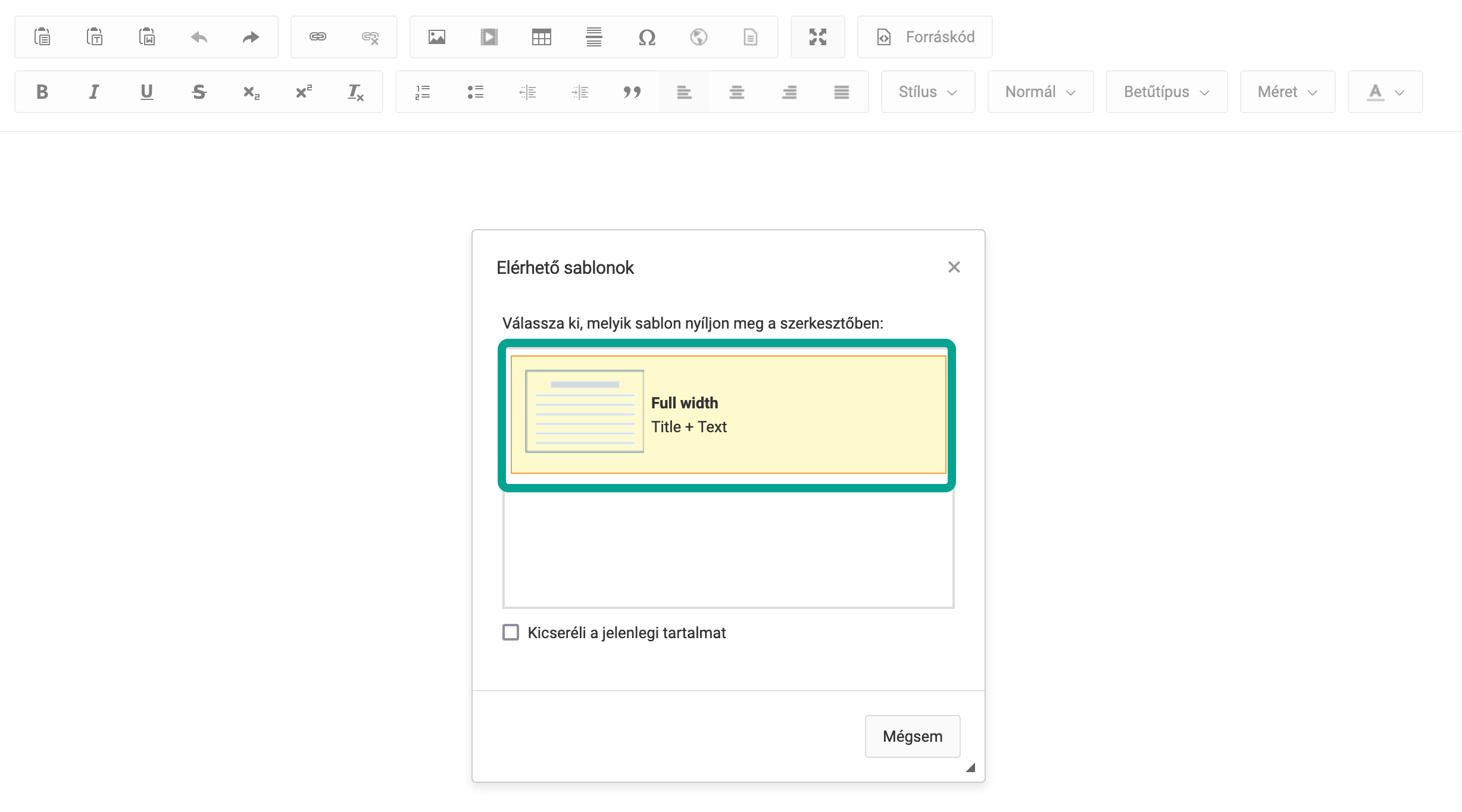Undo the last action
This screenshot has height=812, width=1462.
199,37
